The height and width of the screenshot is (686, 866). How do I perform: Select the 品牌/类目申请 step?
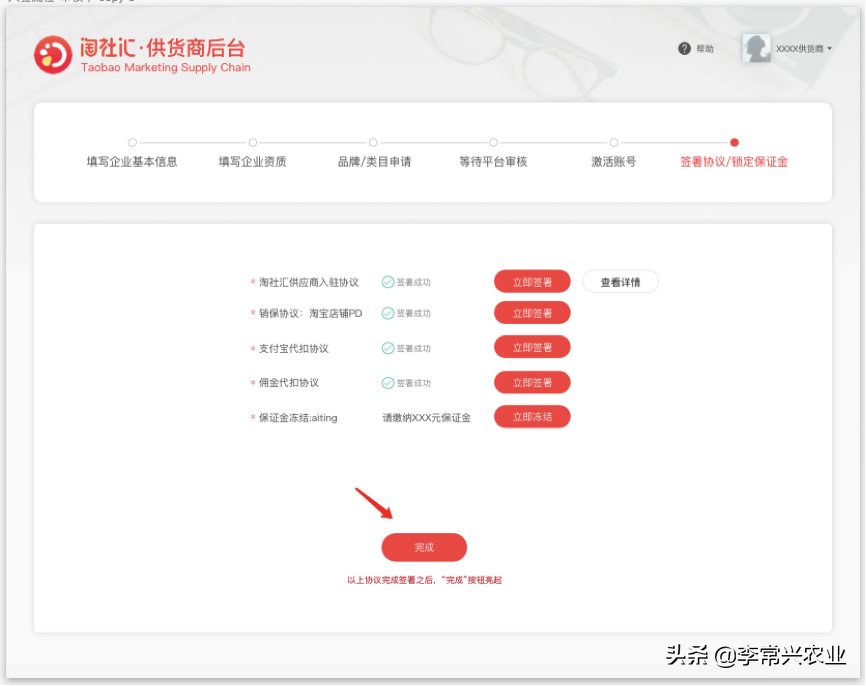374,161
